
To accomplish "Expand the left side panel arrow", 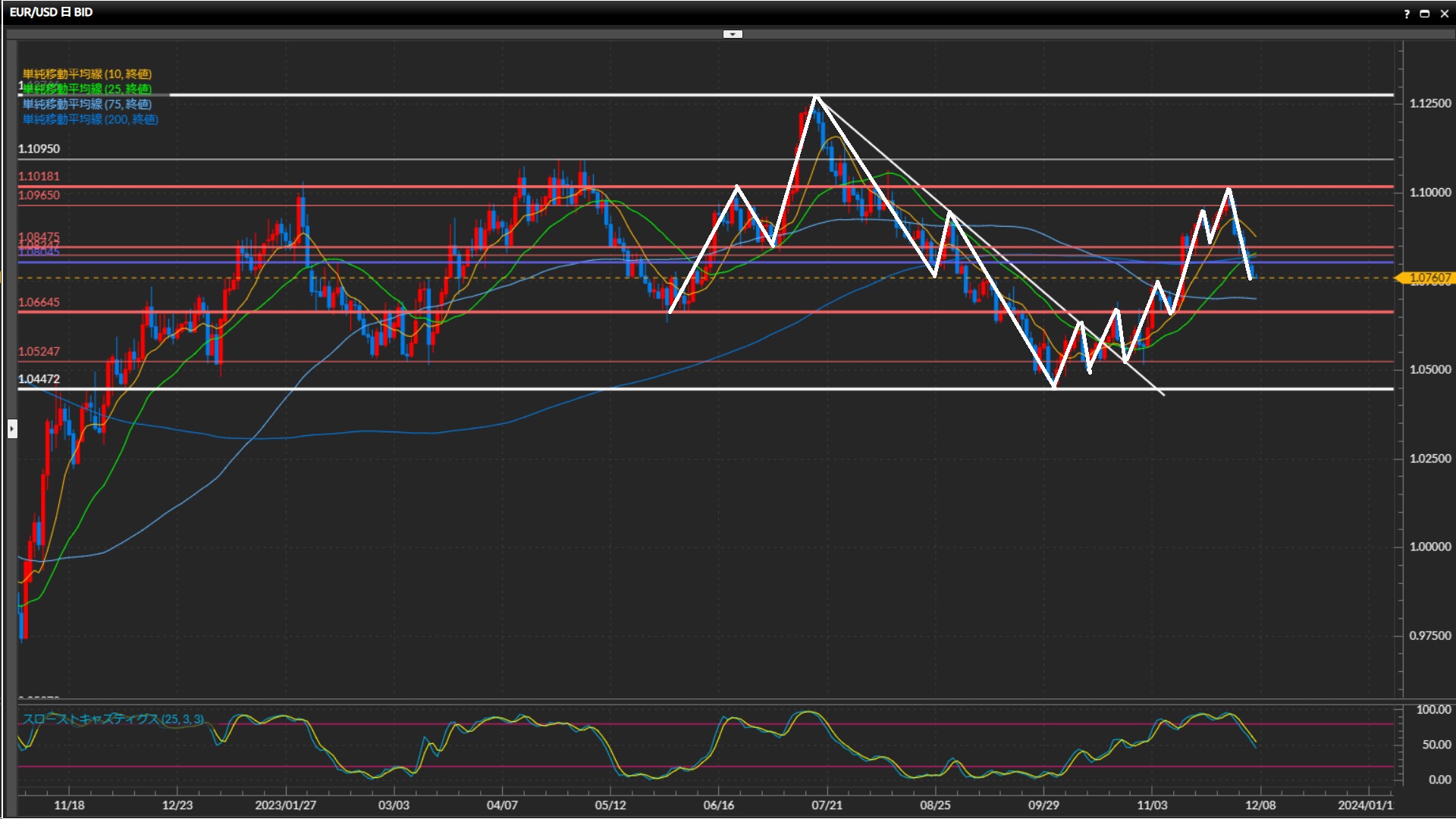I will 12,429.
